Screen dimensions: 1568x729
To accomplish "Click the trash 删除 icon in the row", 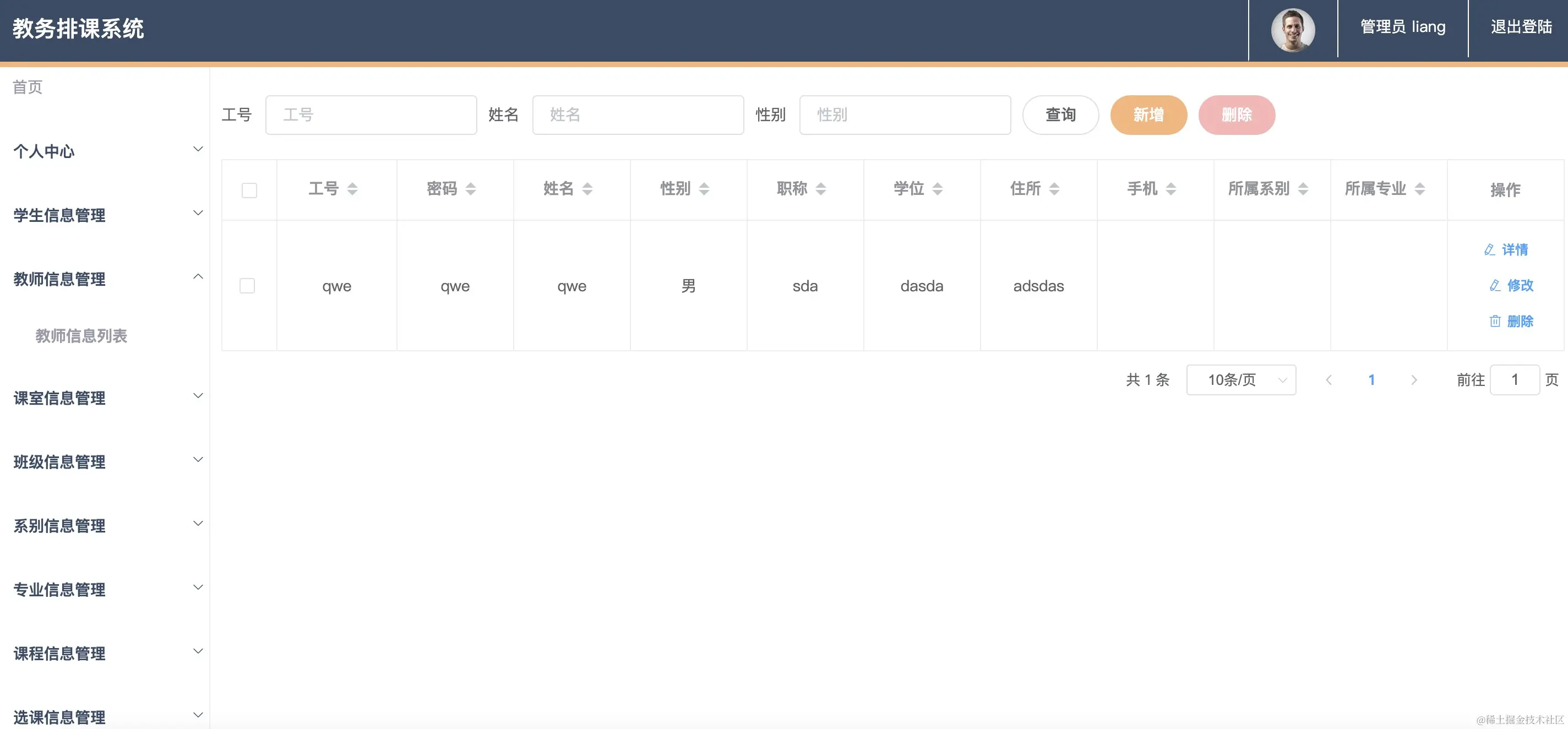I will (1495, 322).
